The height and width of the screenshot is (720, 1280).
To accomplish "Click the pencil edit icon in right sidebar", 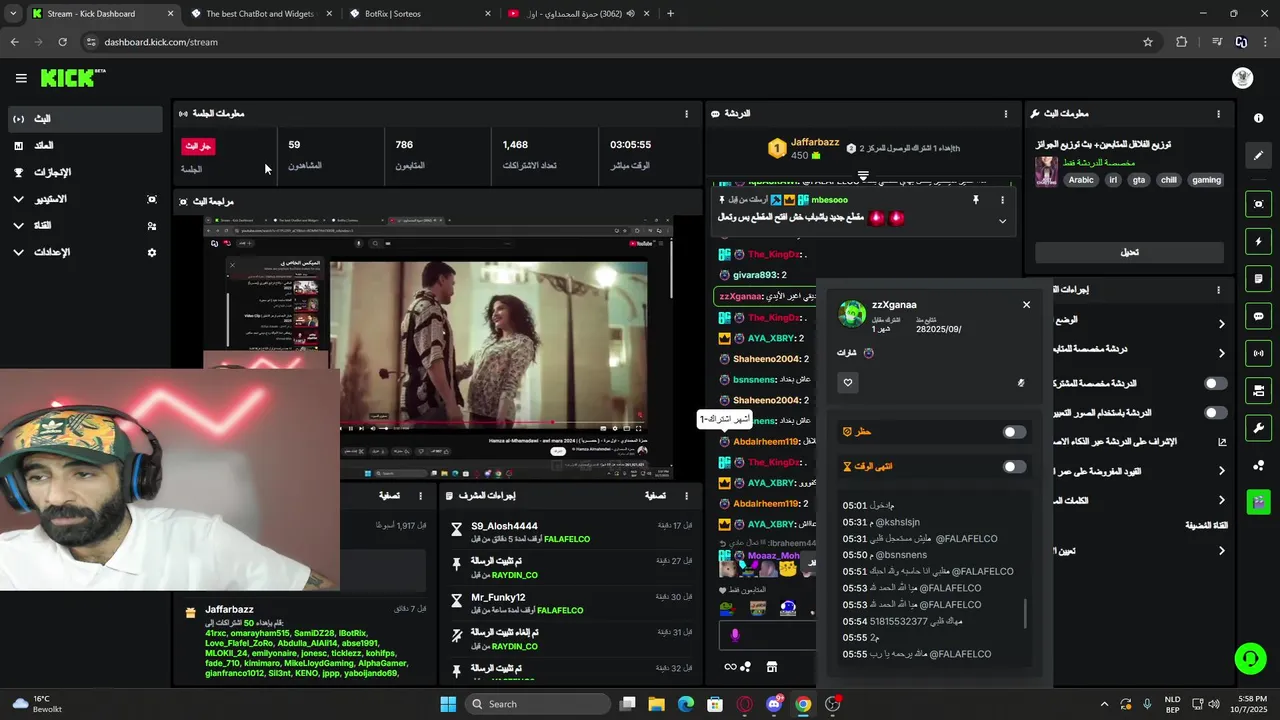I will [1258, 155].
